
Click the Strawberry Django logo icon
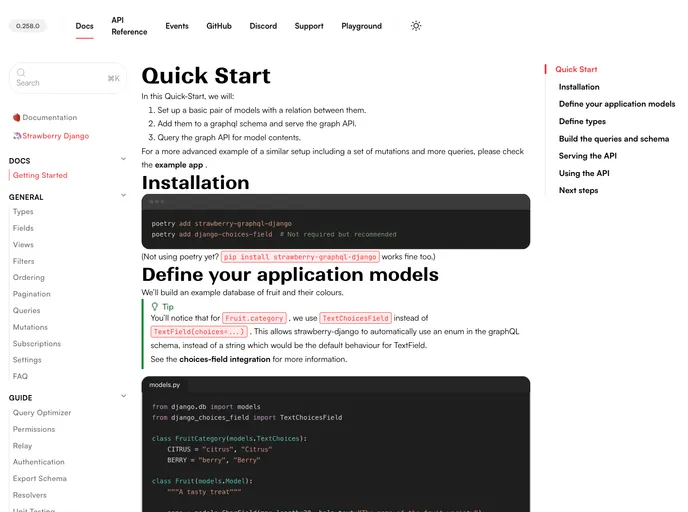[17, 136]
